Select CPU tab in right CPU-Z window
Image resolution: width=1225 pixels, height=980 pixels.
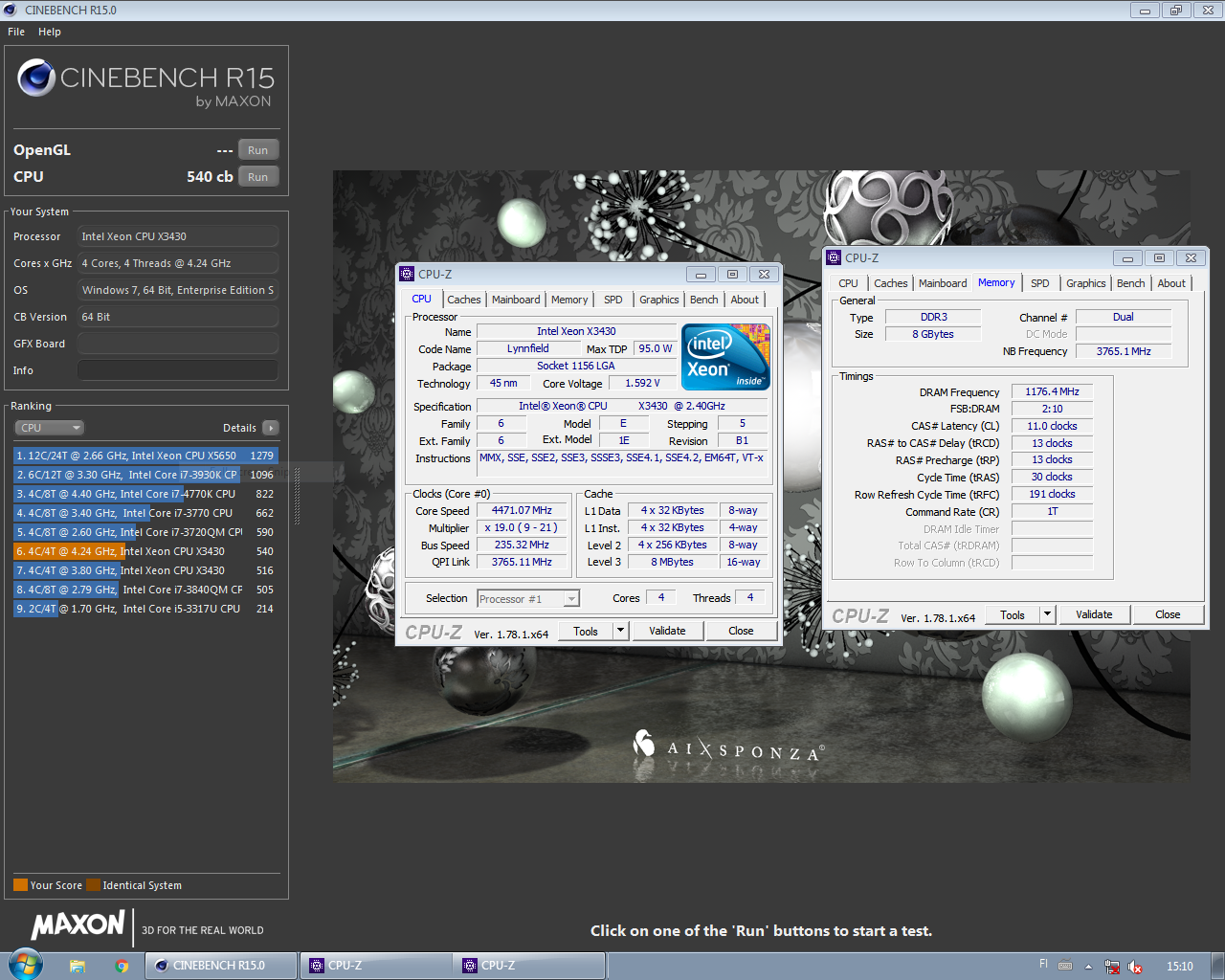coord(848,283)
